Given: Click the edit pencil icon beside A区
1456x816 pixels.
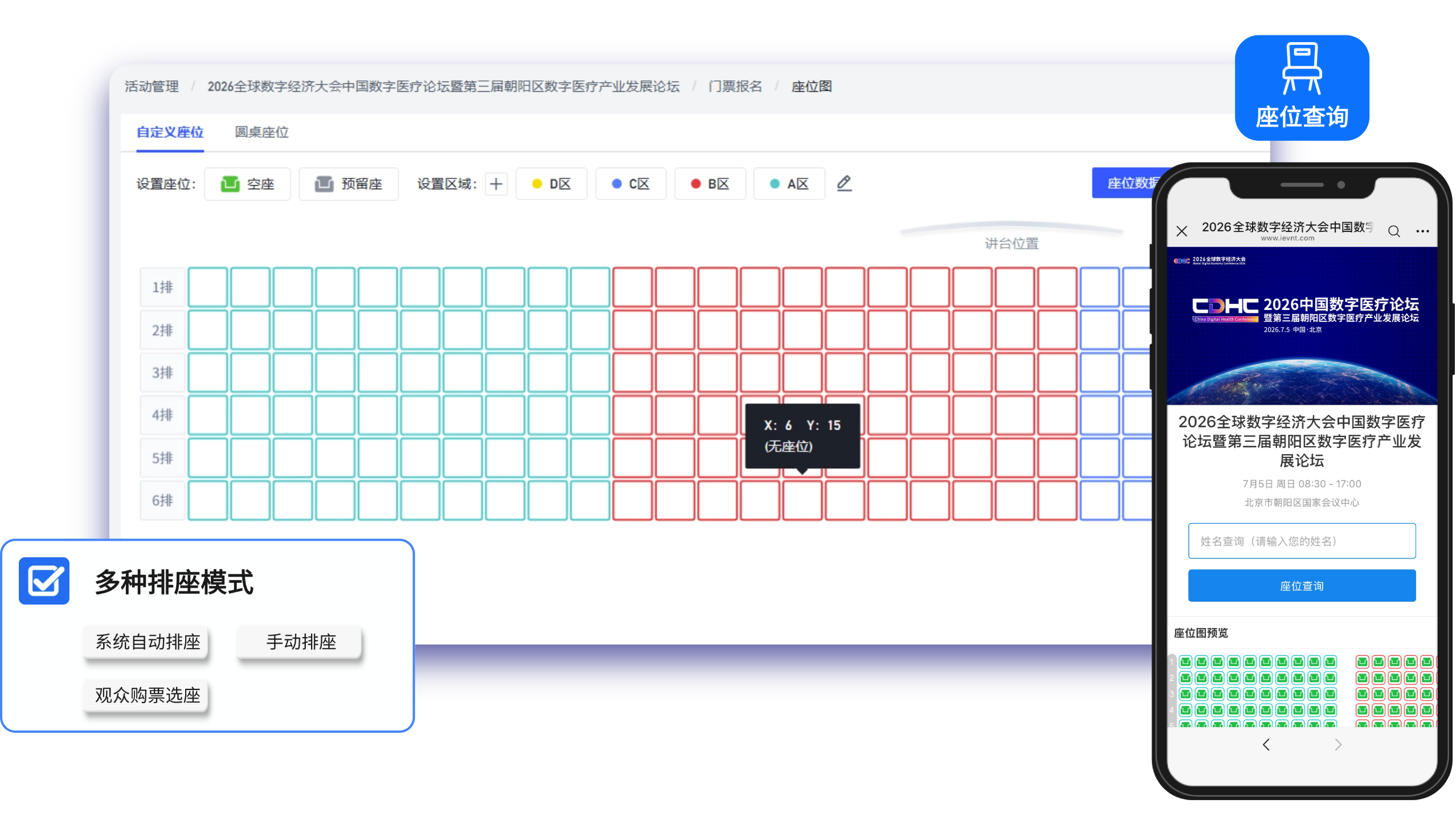Looking at the screenshot, I should [x=844, y=183].
